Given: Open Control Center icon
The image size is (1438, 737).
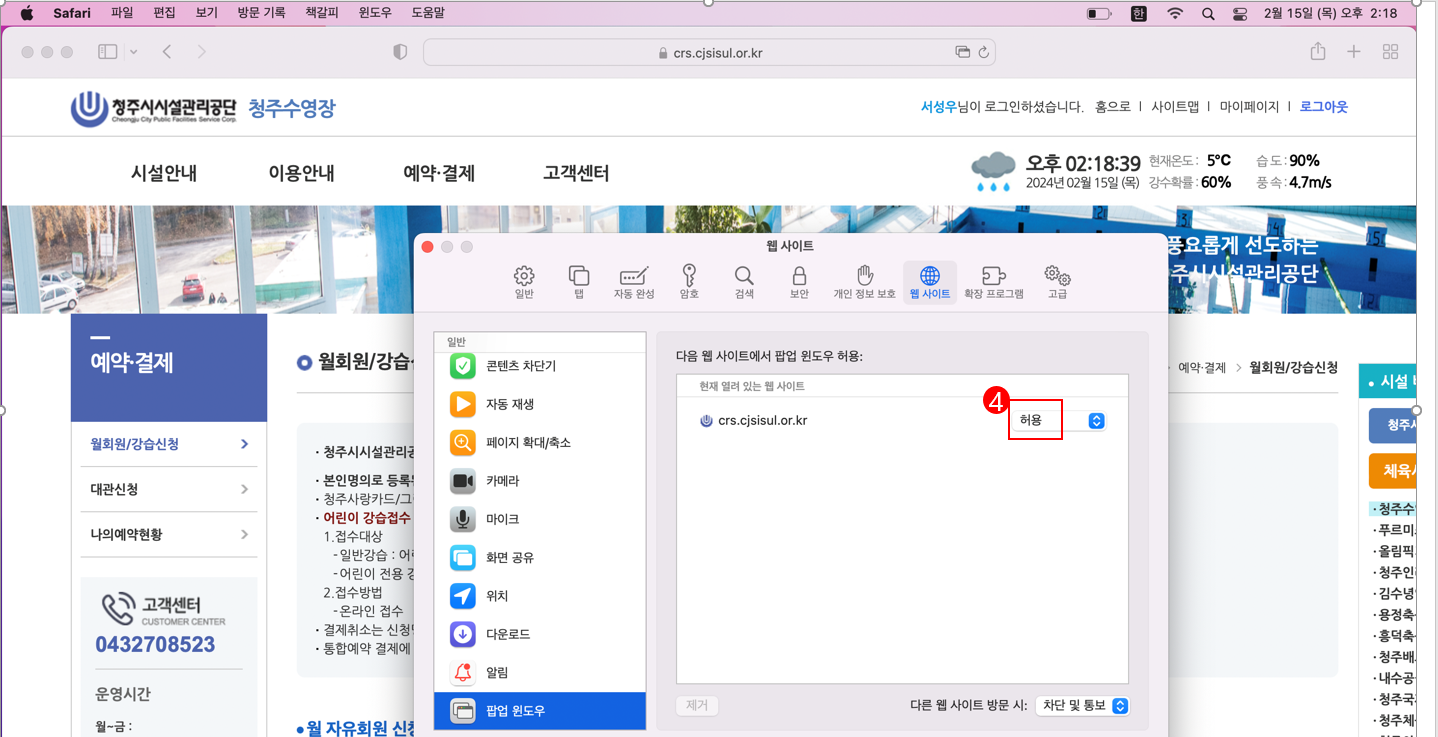Looking at the screenshot, I should coord(1240,14).
